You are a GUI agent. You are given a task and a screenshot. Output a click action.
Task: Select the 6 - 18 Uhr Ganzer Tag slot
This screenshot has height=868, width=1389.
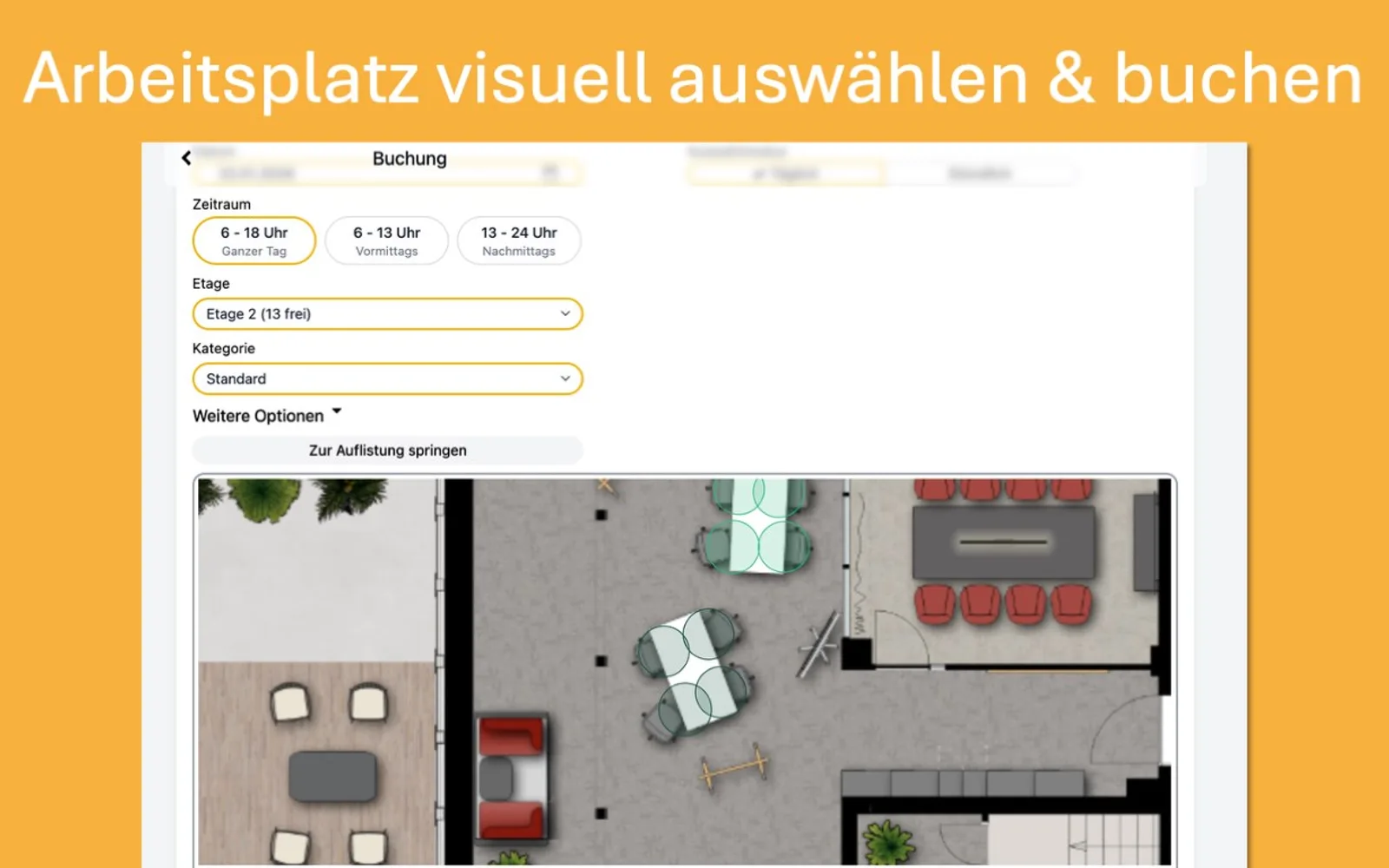click(254, 240)
